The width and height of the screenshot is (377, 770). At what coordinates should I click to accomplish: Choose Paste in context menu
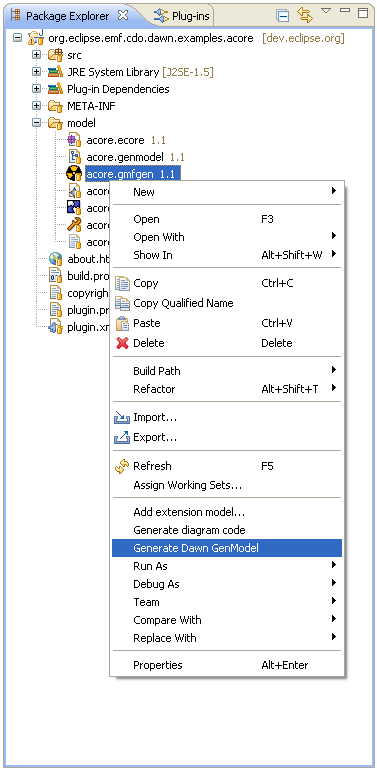pos(227,323)
